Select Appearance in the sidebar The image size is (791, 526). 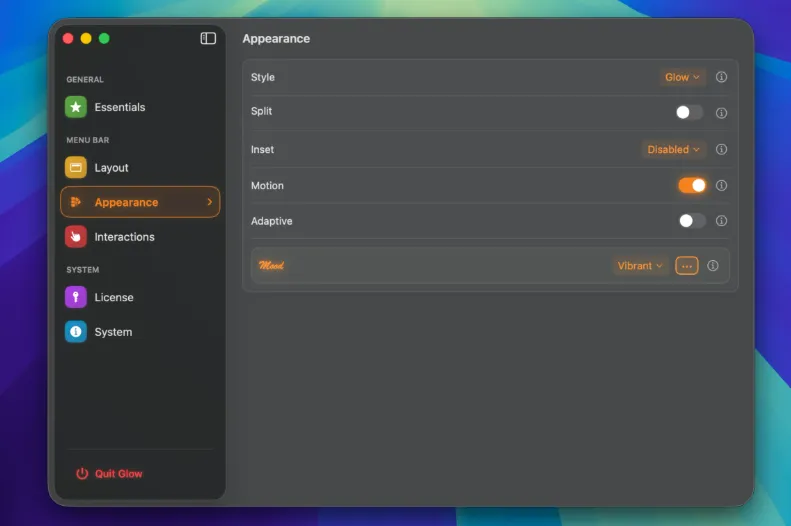tap(140, 202)
